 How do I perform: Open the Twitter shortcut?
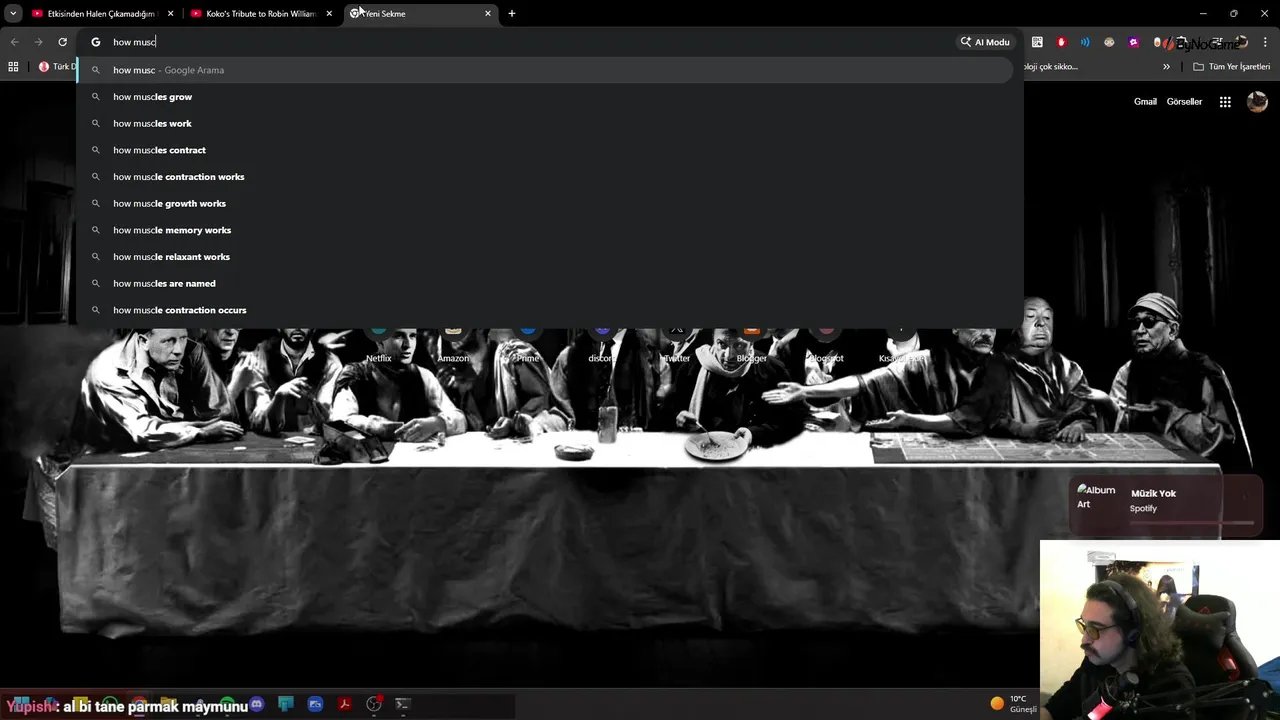[677, 347]
